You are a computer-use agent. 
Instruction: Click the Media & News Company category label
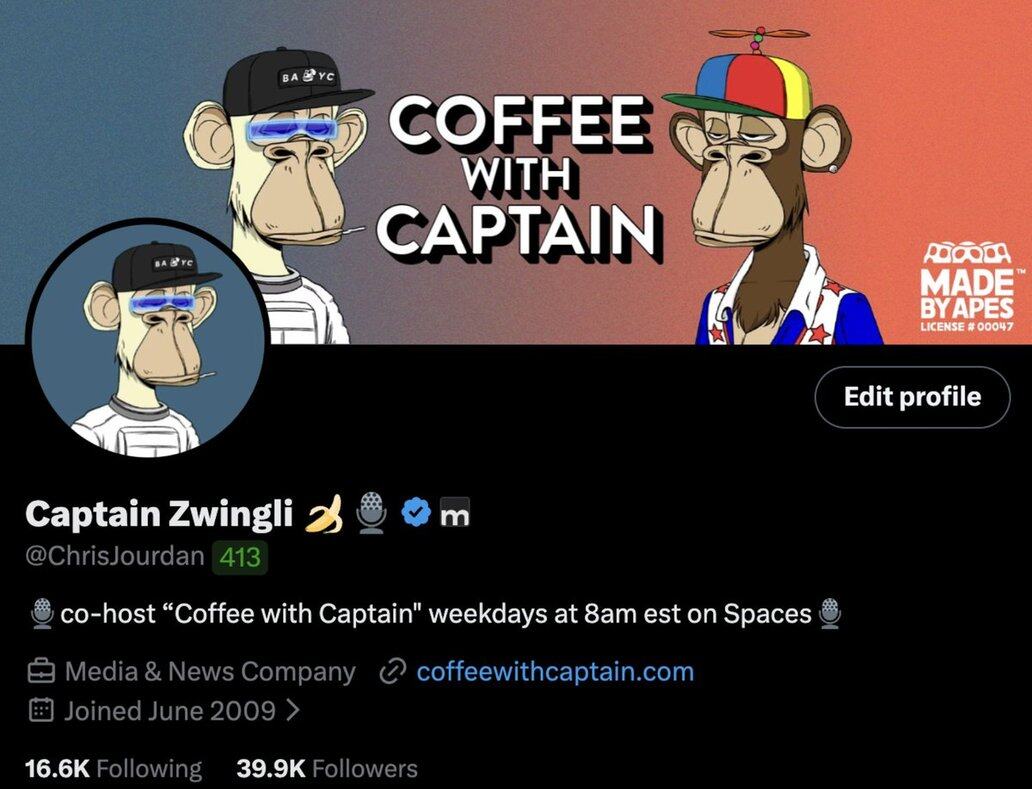click(210, 672)
